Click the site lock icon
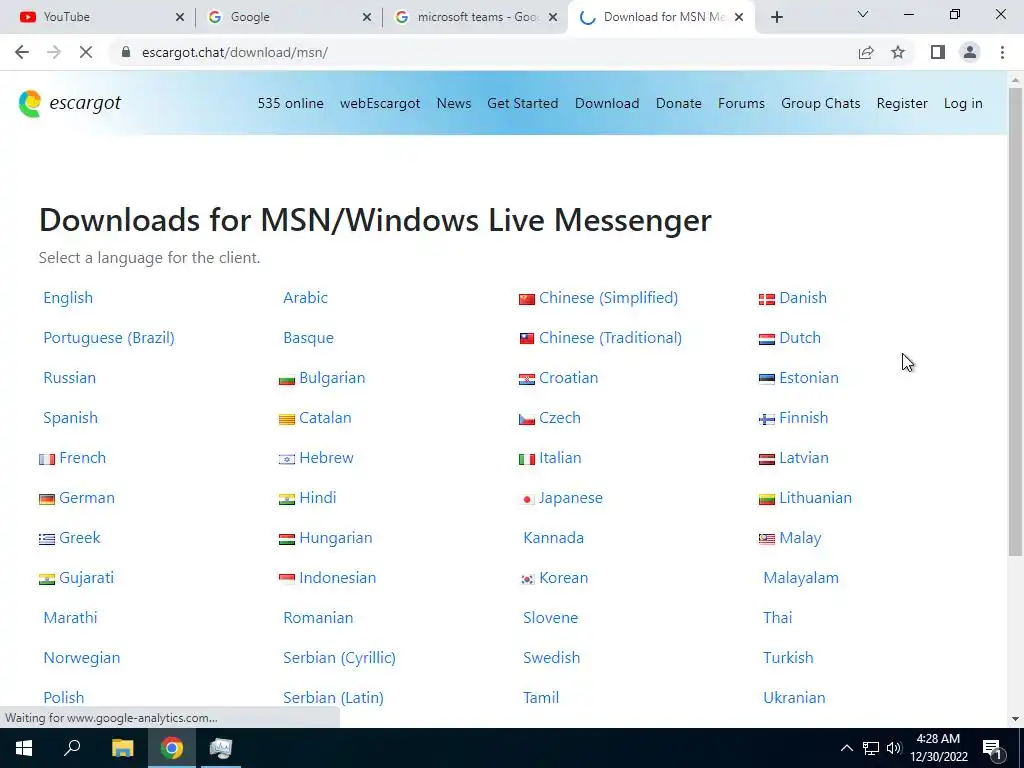The width and height of the screenshot is (1024, 768). pos(126,52)
